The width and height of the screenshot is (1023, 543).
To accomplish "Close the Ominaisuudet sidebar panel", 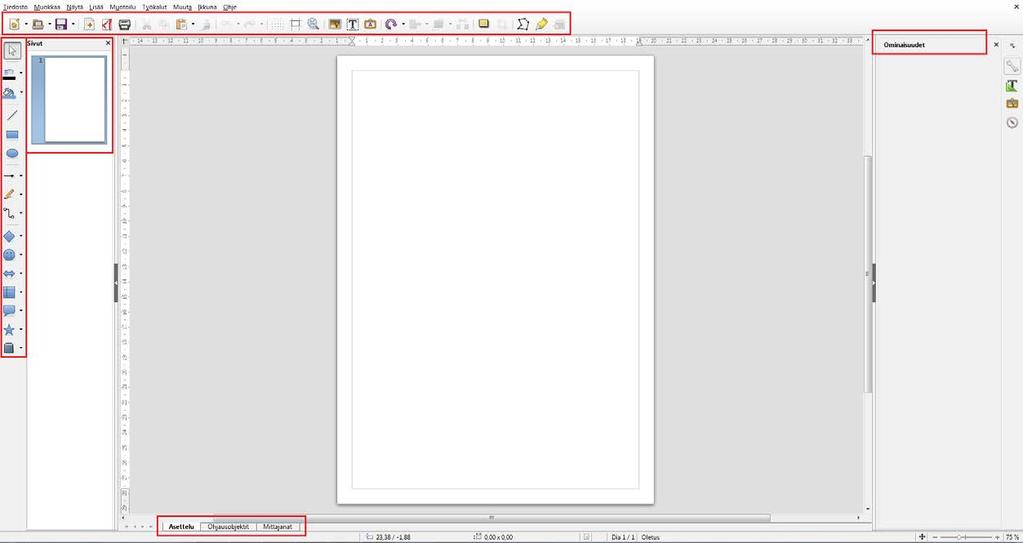I will tap(996, 45).
